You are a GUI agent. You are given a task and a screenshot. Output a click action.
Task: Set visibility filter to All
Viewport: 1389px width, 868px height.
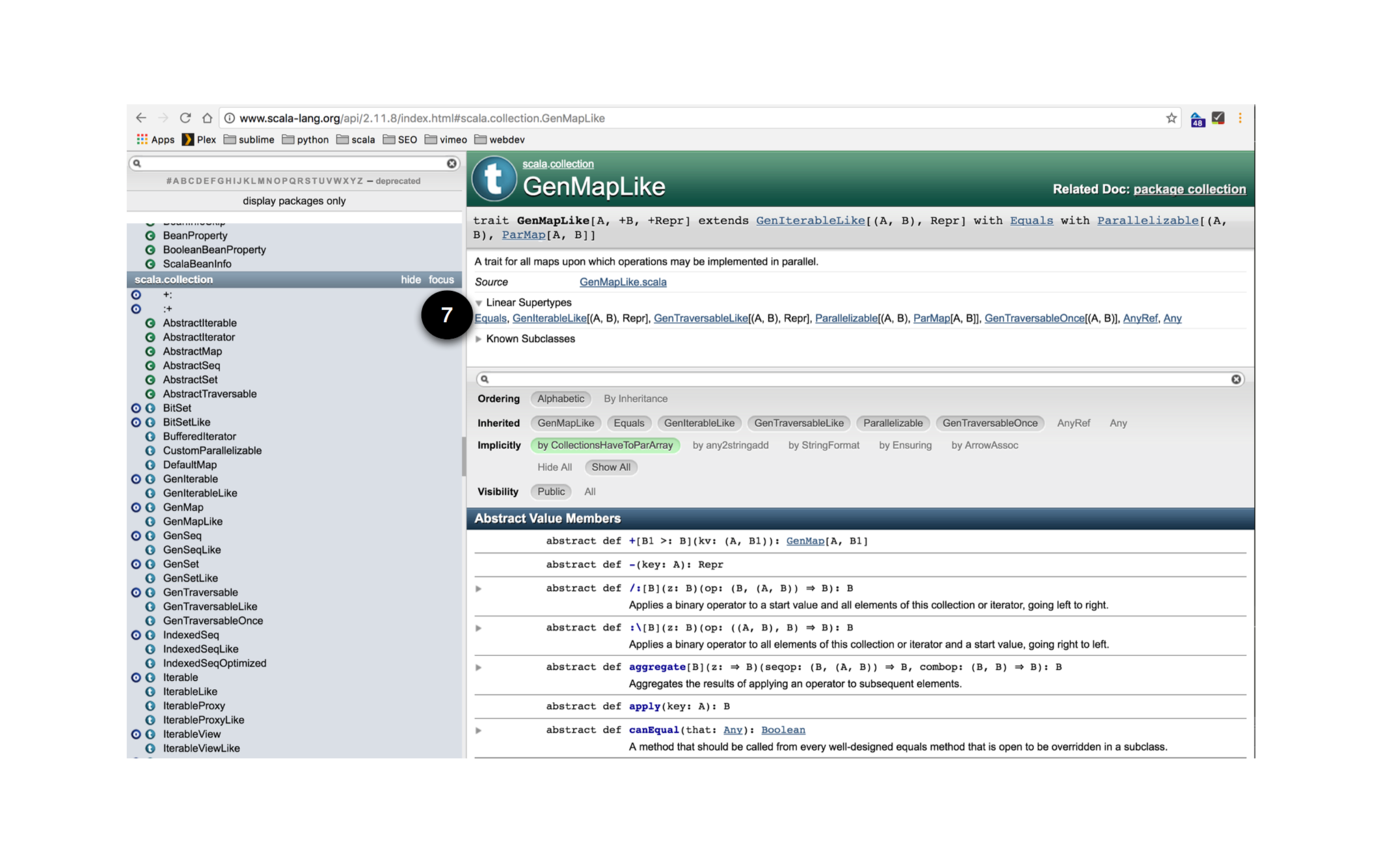click(589, 491)
